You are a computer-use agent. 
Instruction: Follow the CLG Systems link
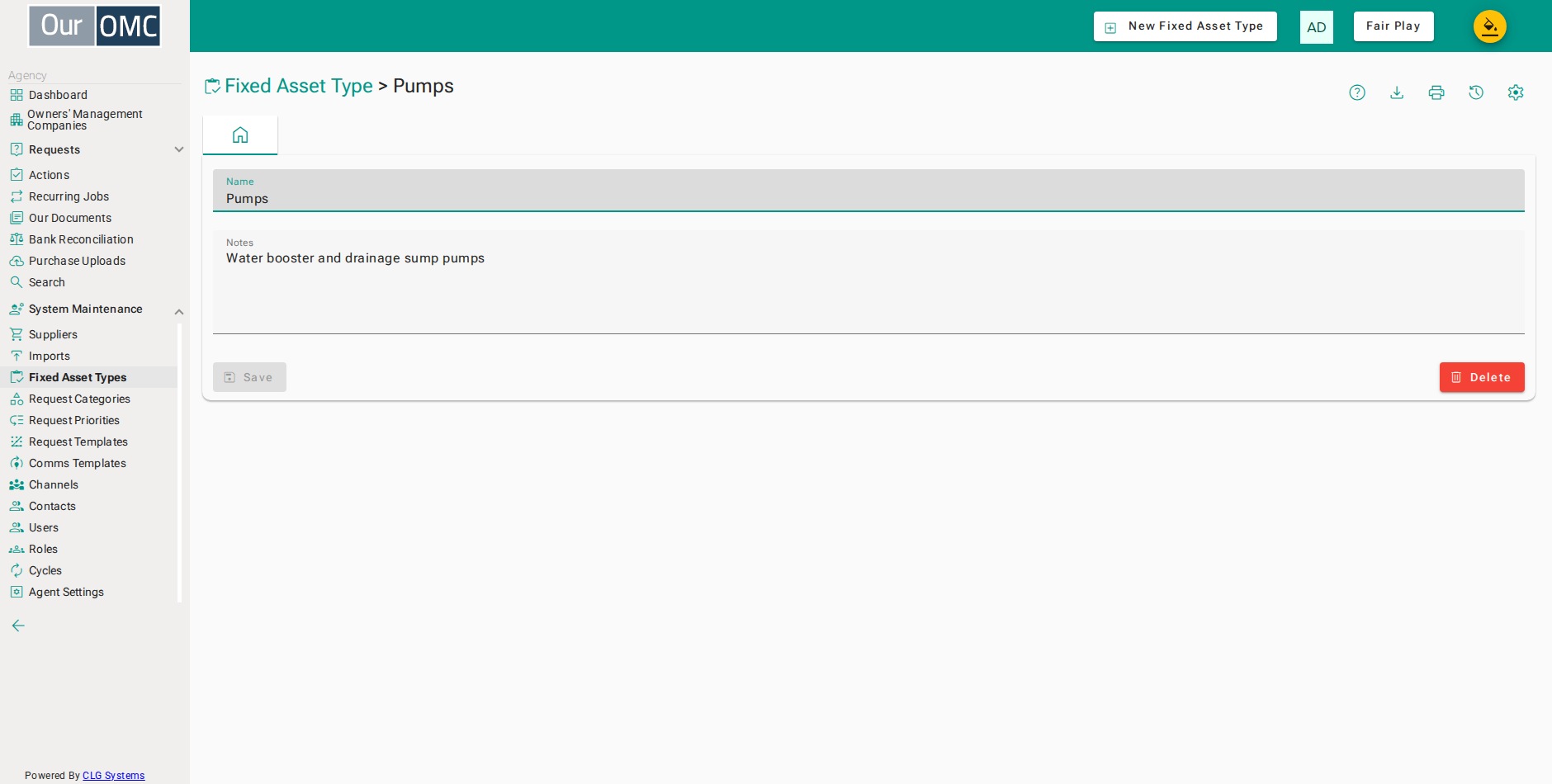pyautogui.click(x=113, y=776)
